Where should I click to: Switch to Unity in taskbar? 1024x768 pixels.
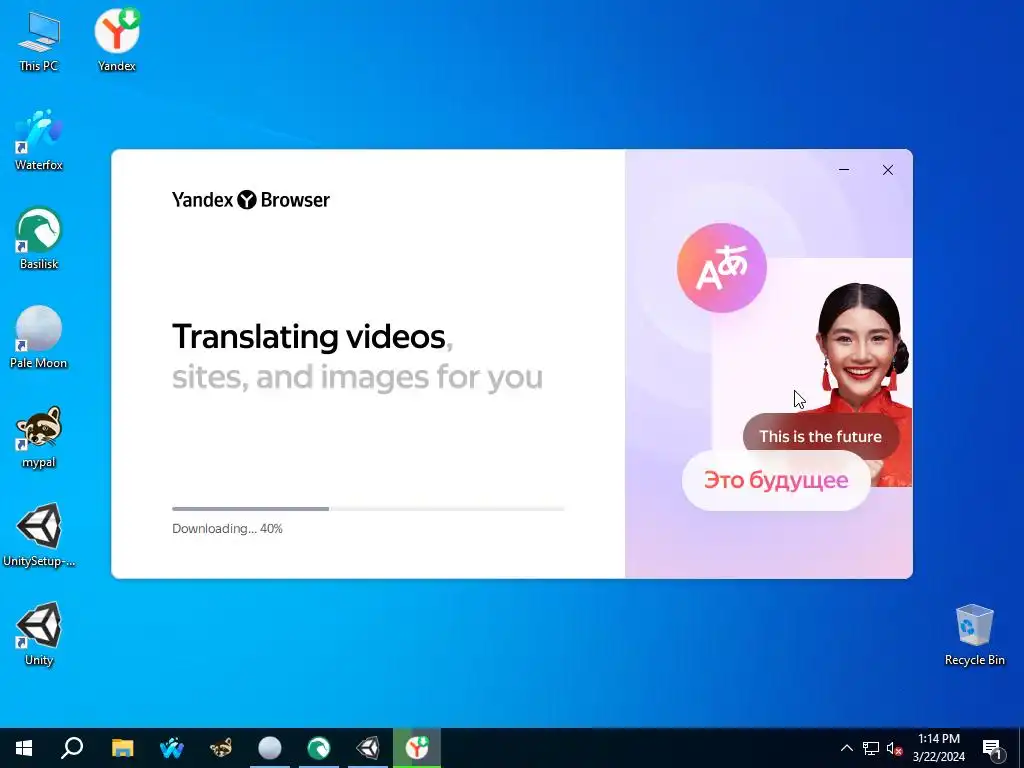(x=368, y=748)
